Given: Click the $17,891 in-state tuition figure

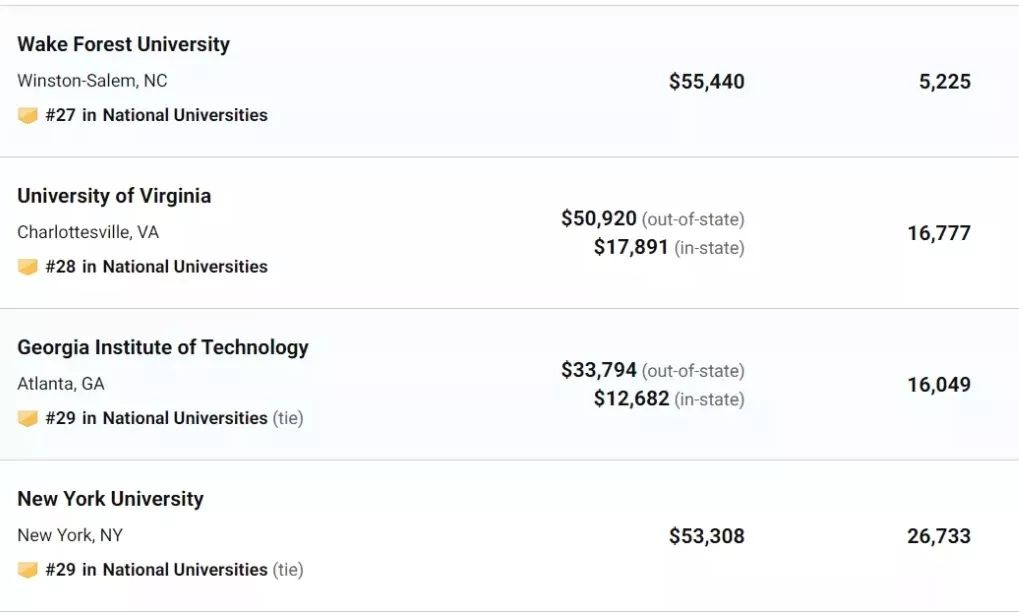Looking at the screenshot, I should 631,247.
